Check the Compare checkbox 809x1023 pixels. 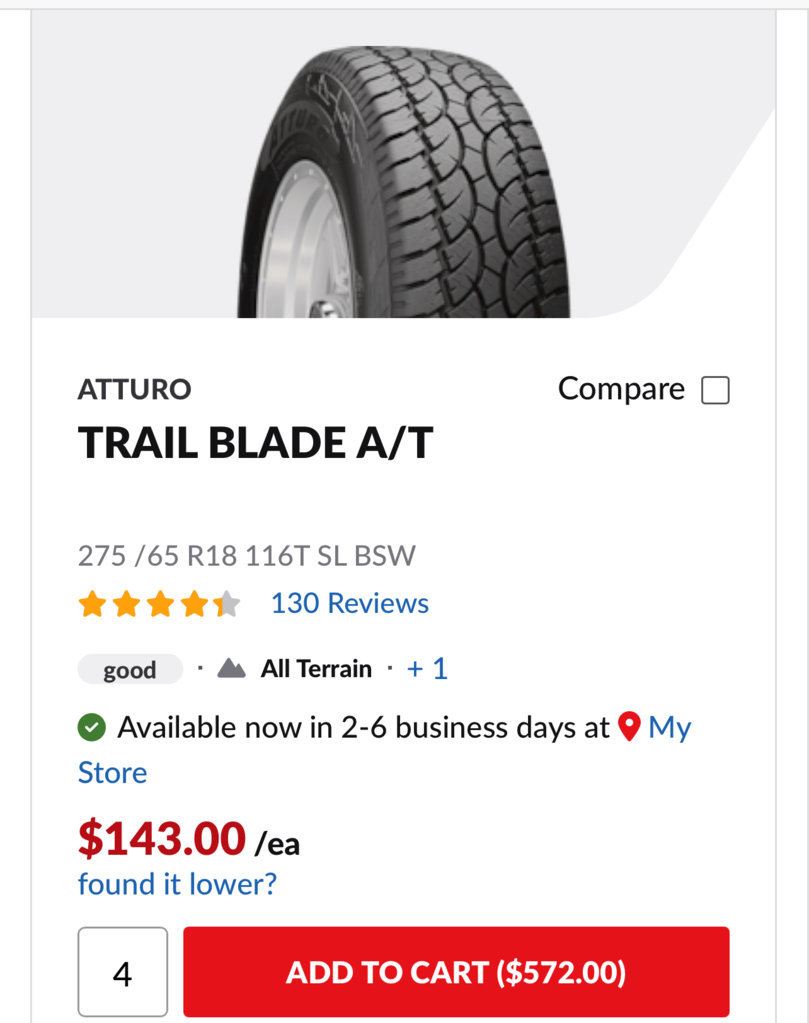715,390
